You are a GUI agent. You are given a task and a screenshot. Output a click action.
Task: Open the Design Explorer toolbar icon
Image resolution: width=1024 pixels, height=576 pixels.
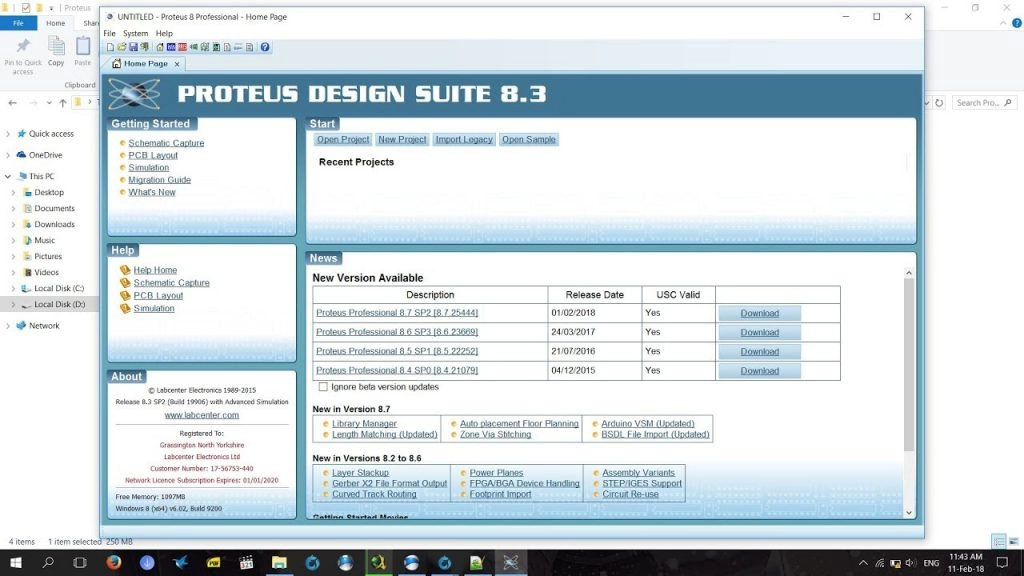coord(216,47)
